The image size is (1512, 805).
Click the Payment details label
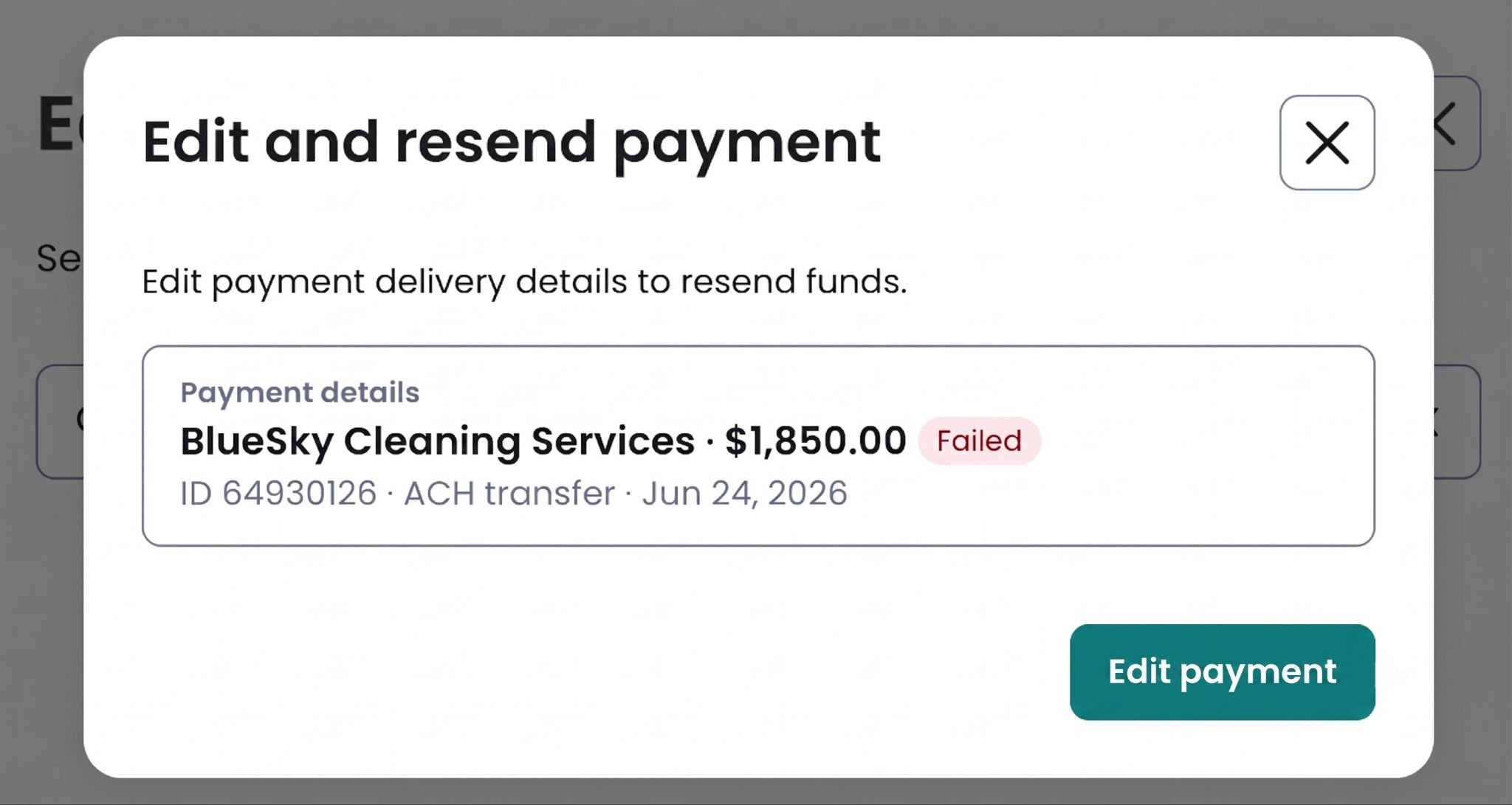tap(300, 393)
